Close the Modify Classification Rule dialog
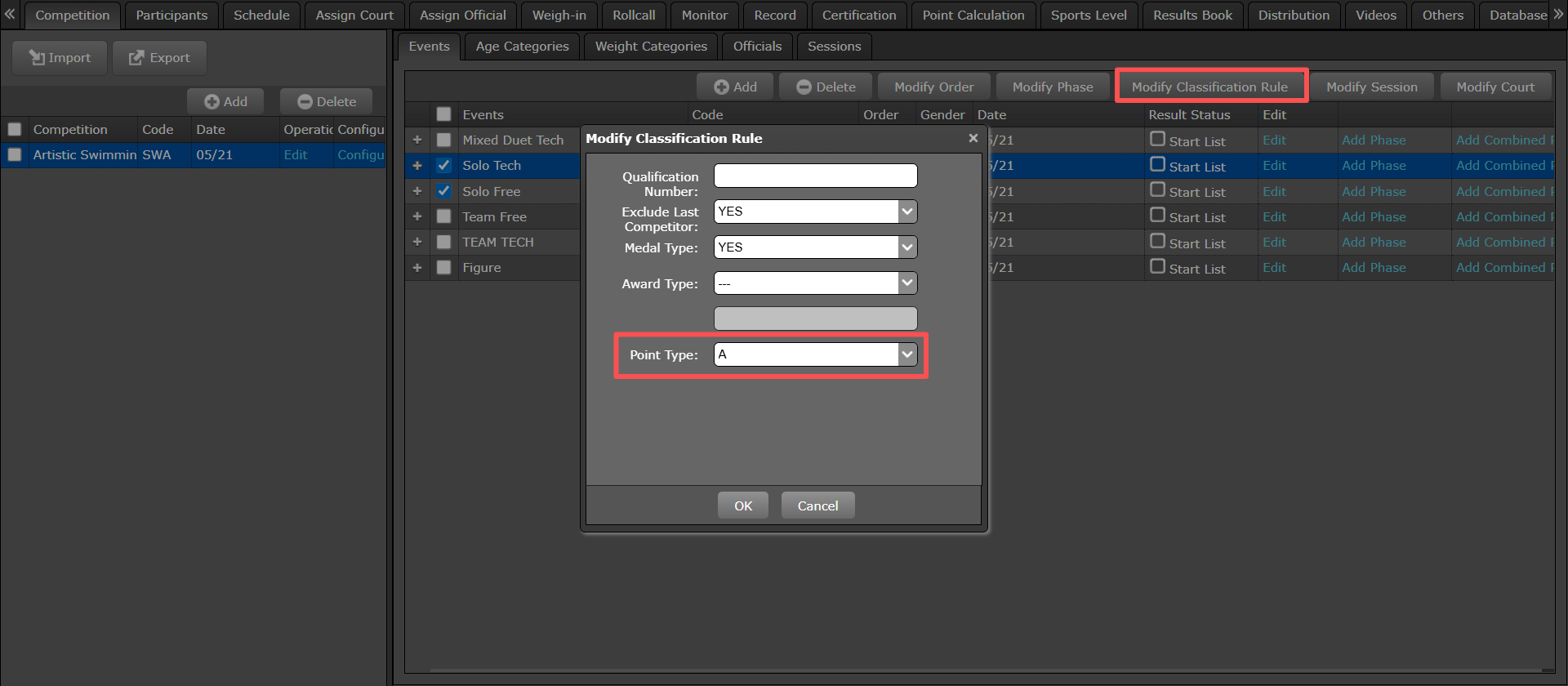This screenshot has width=1568, height=686. (x=973, y=138)
